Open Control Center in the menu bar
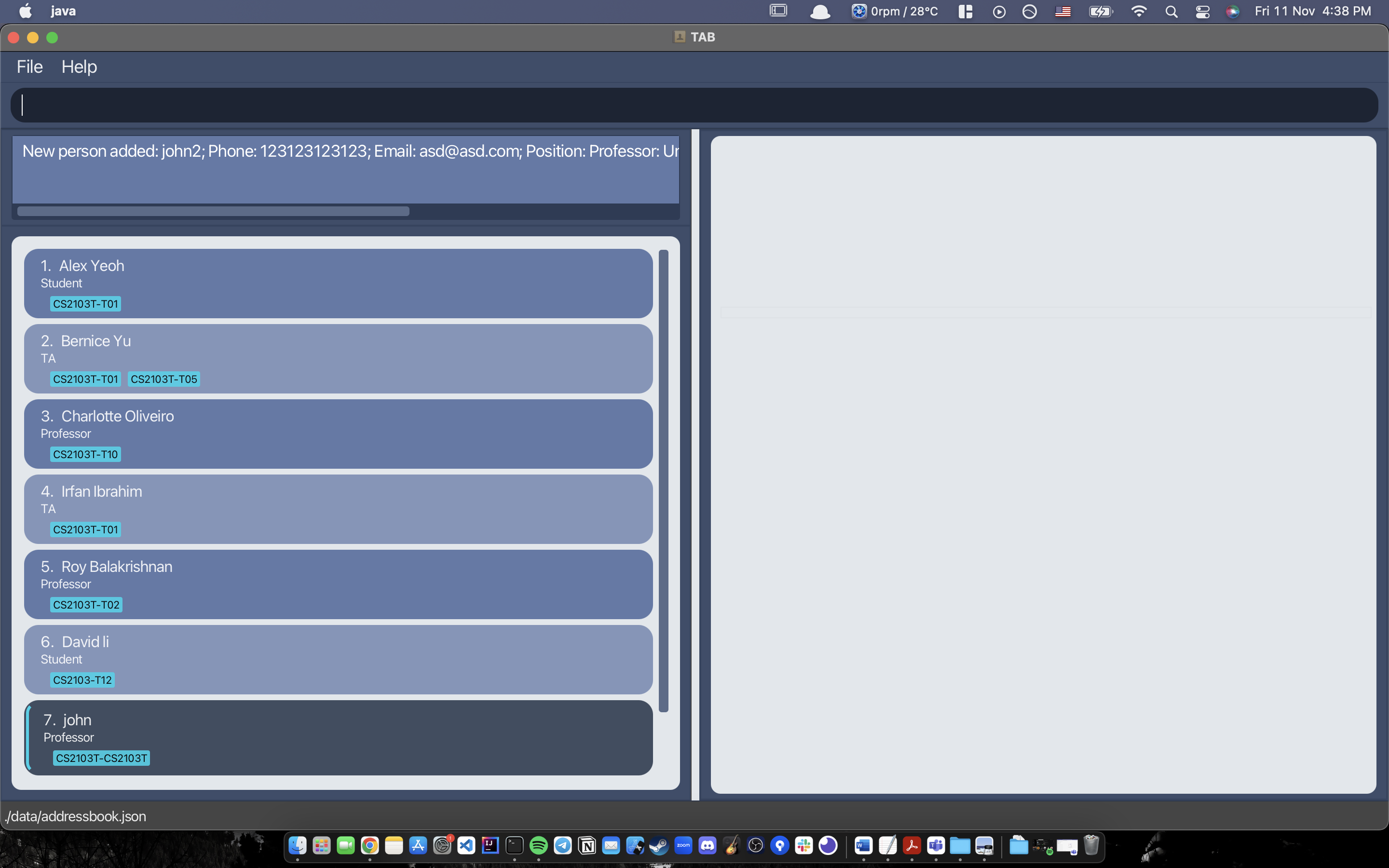The height and width of the screenshot is (868, 1389). (x=1202, y=12)
